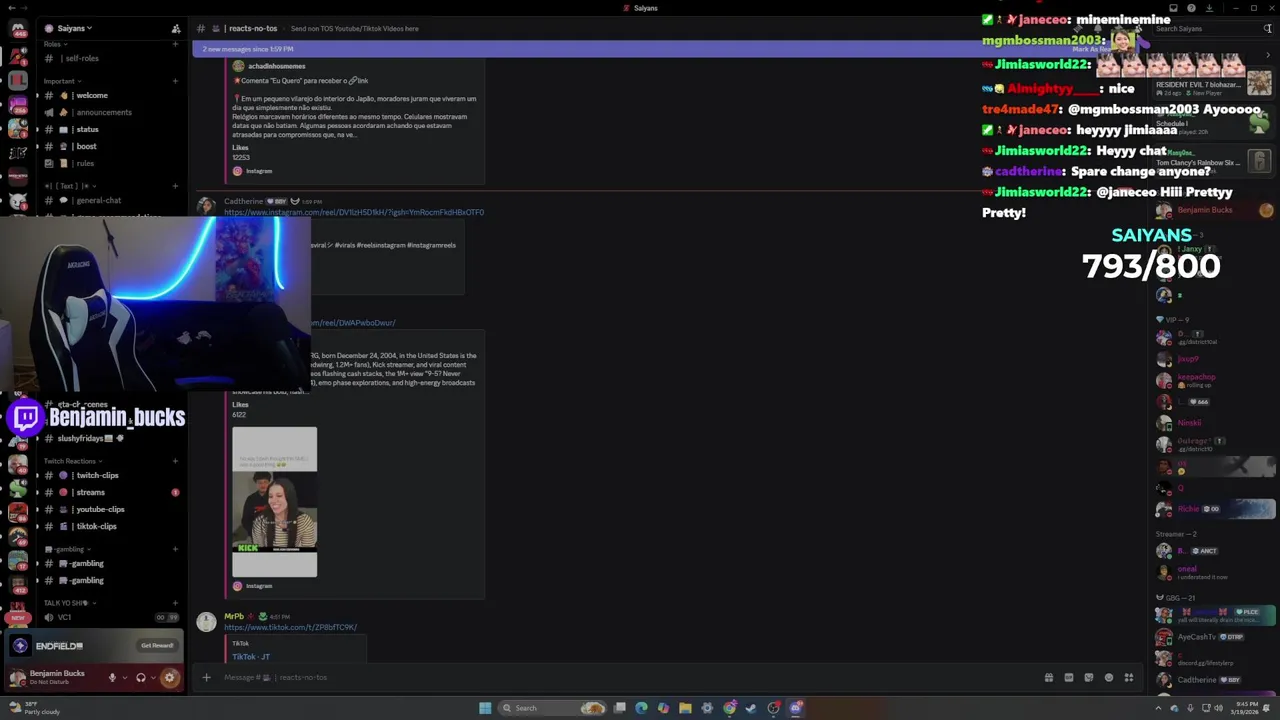Open the self-roles channel

pos(80,58)
